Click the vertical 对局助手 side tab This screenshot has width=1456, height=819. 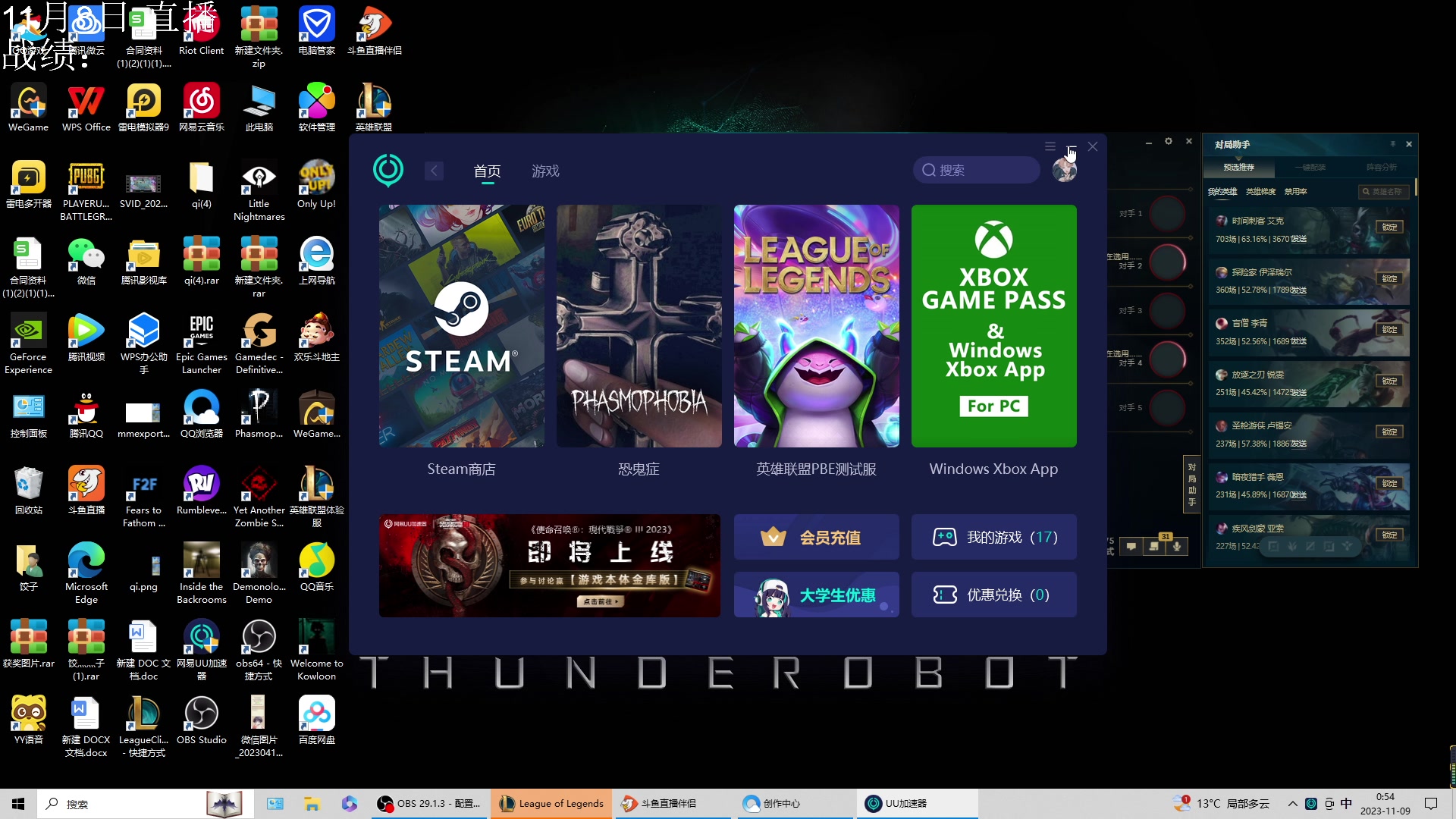click(1192, 485)
